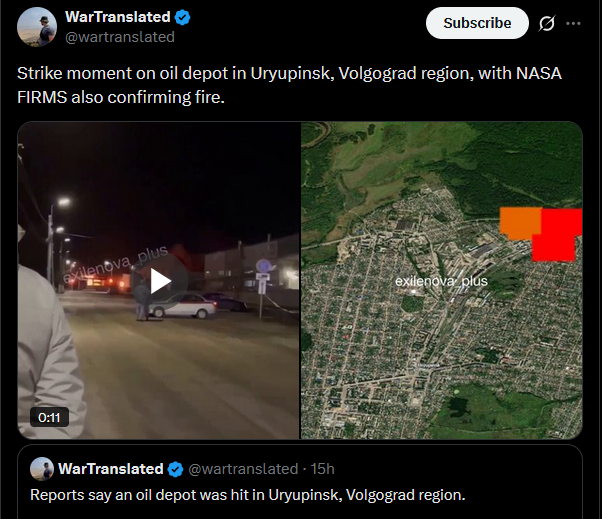Open the quoted post about Uryupinsk oil depot
This screenshot has width=602, height=519.
coord(300,482)
